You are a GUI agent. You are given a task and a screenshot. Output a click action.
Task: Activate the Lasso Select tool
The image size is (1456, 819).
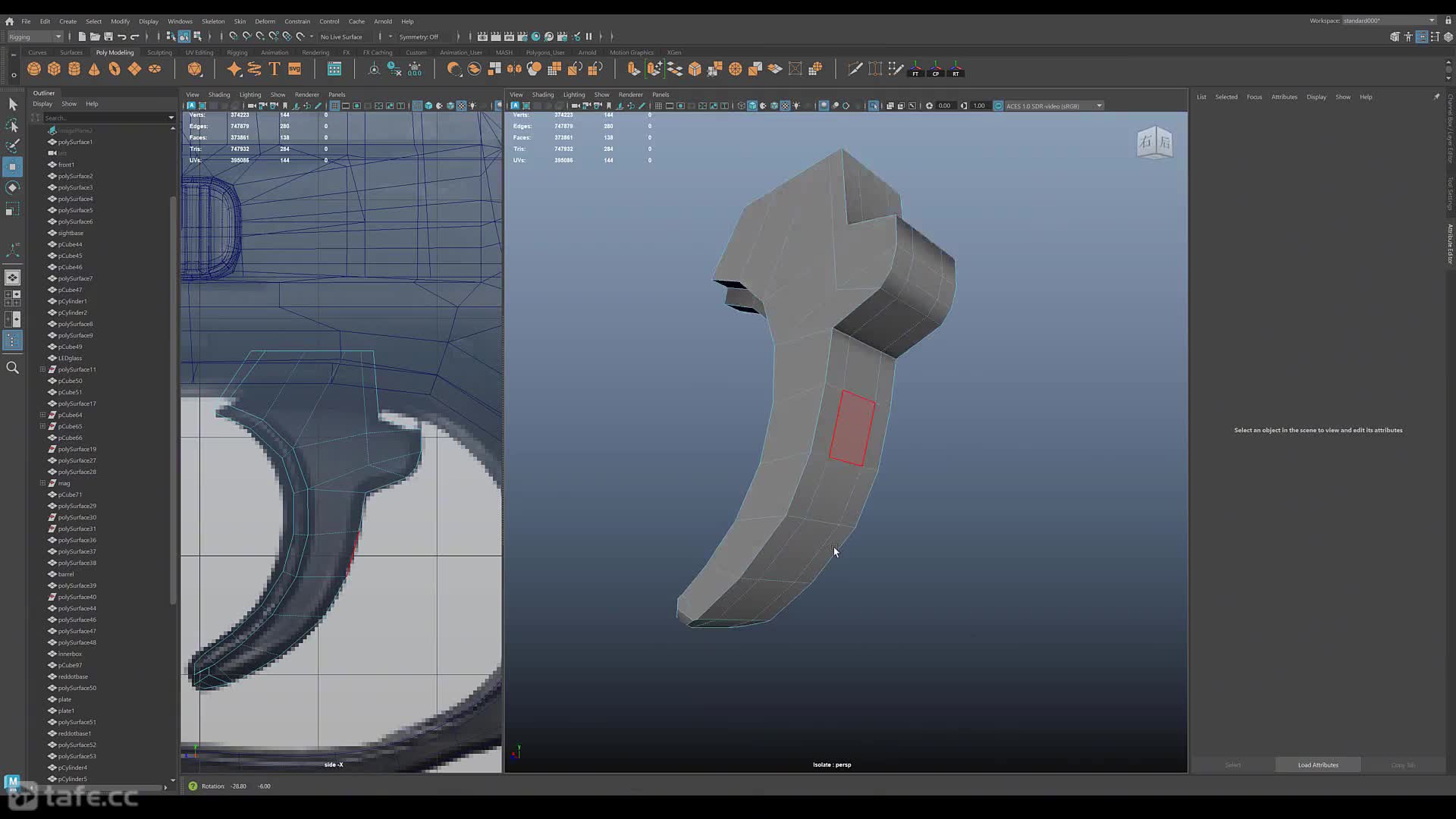click(13, 125)
